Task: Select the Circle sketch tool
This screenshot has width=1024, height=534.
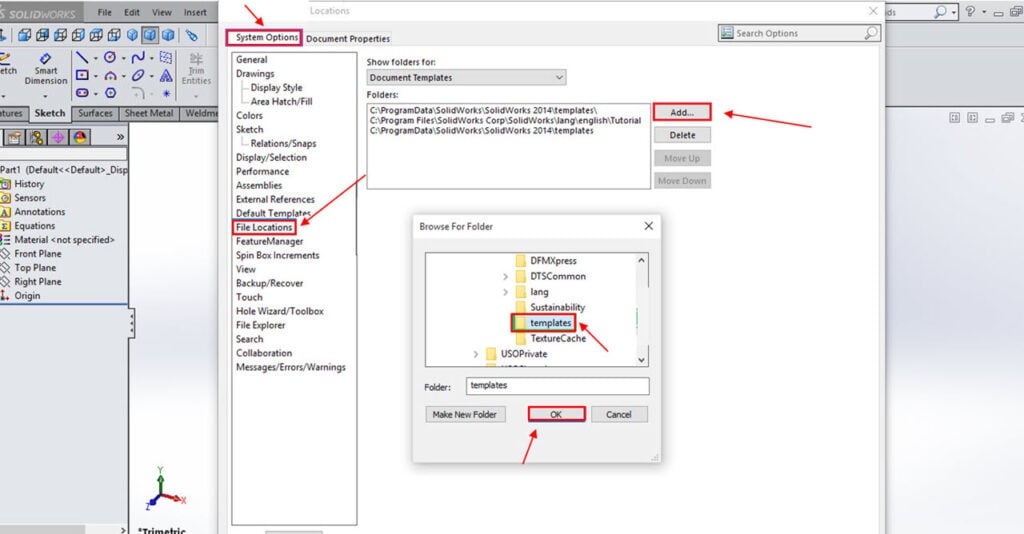Action: (x=110, y=57)
